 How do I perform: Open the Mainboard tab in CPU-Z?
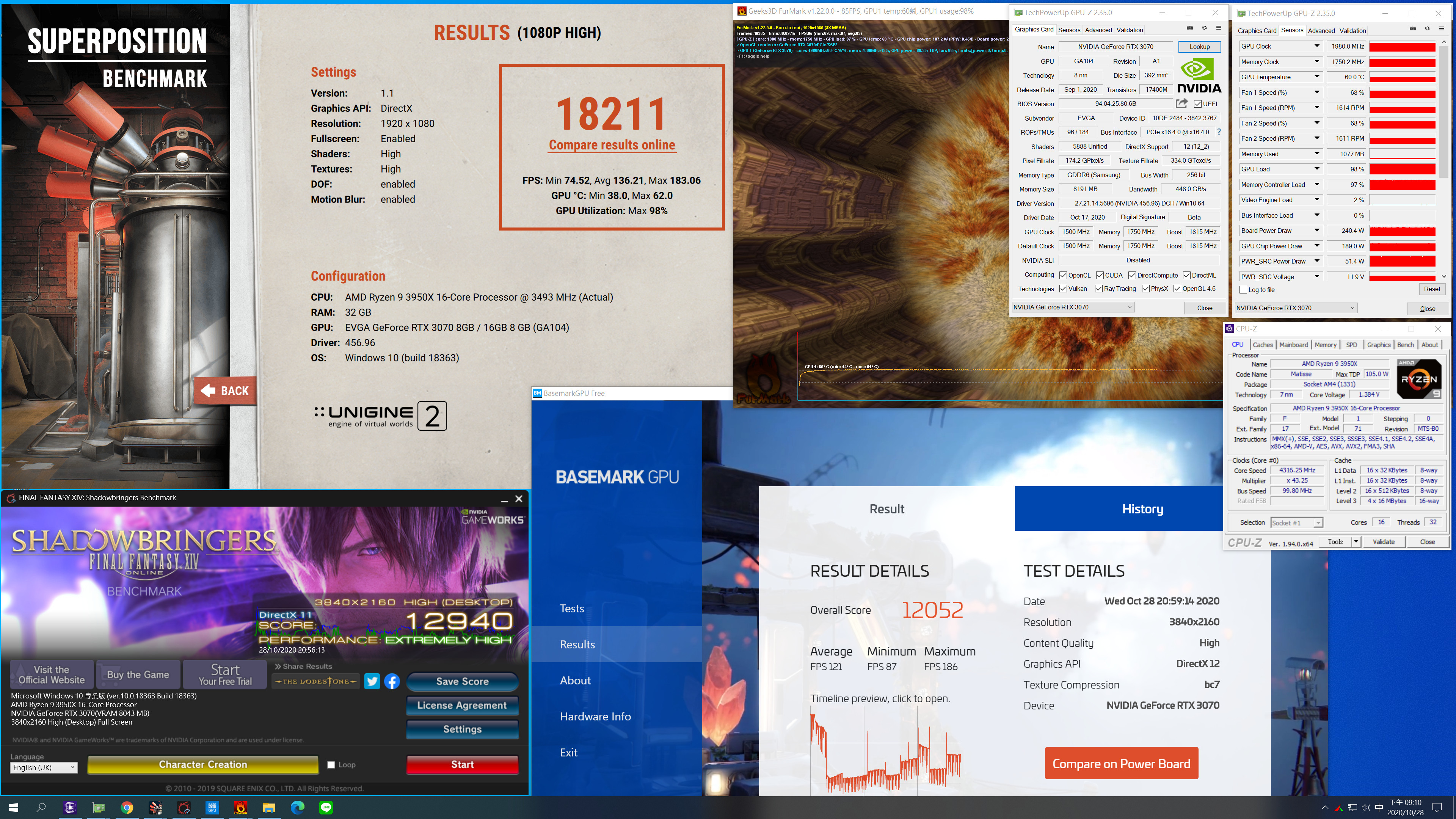click(x=1293, y=345)
